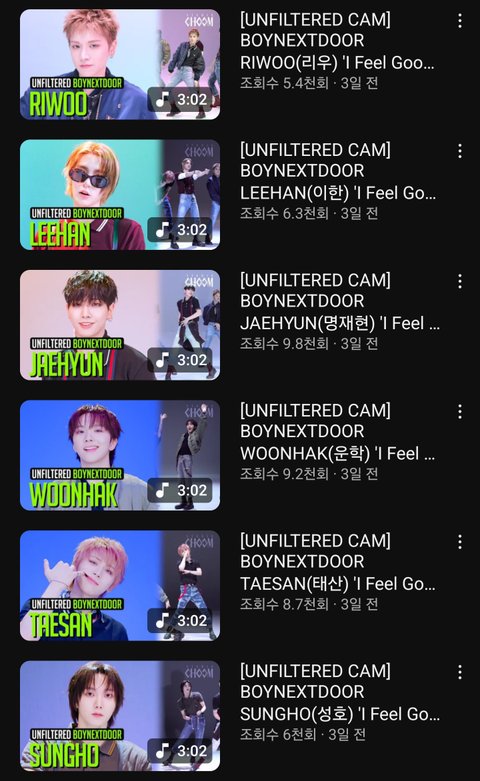Viewport: 480px width, 781px height.
Task: Tap the music note icon on SUNGHO thumbnail
Action: (x=162, y=751)
